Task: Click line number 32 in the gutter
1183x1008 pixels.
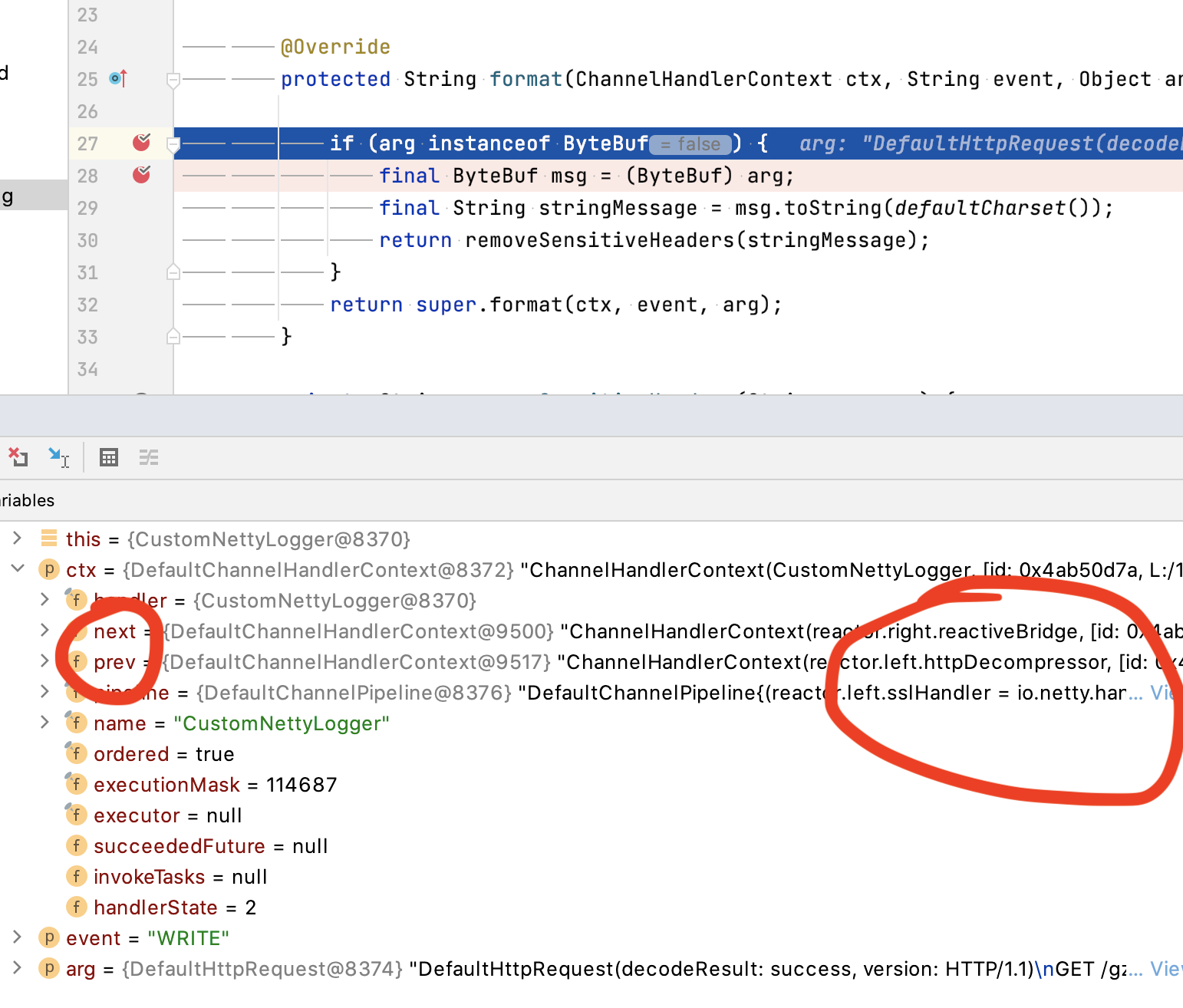Action: 87,305
